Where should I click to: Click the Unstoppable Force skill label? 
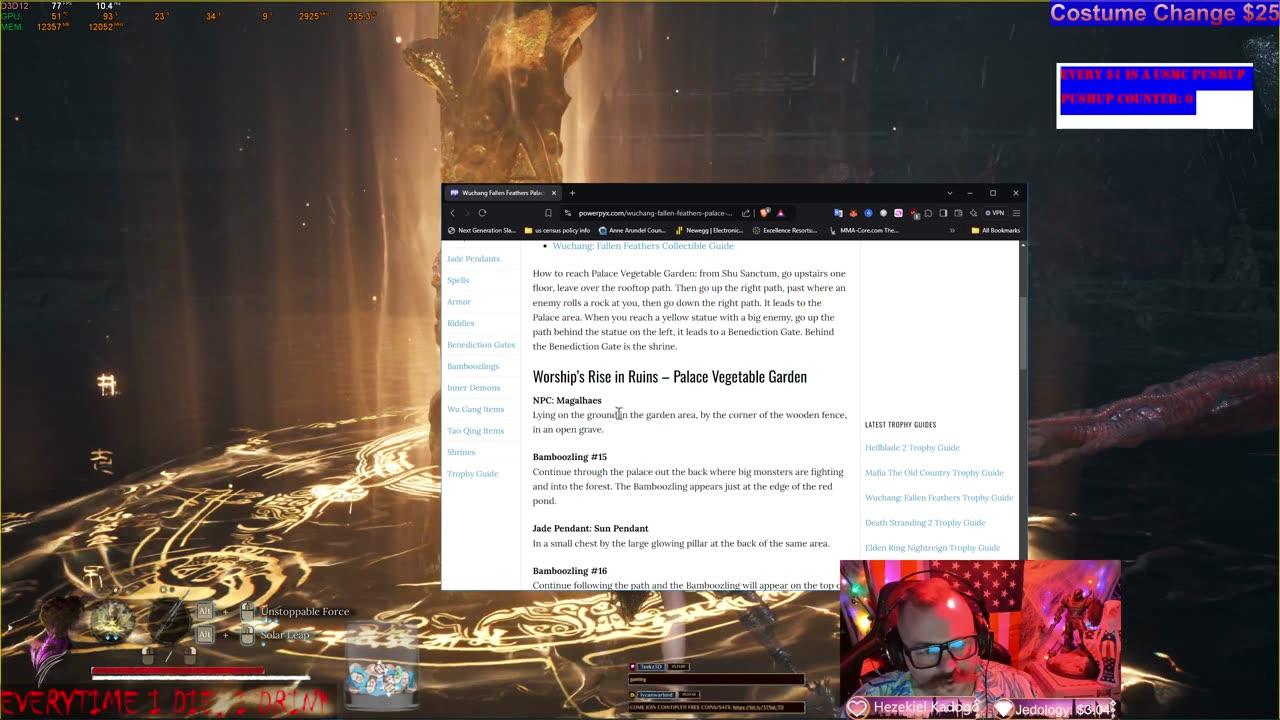[x=305, y=612]
